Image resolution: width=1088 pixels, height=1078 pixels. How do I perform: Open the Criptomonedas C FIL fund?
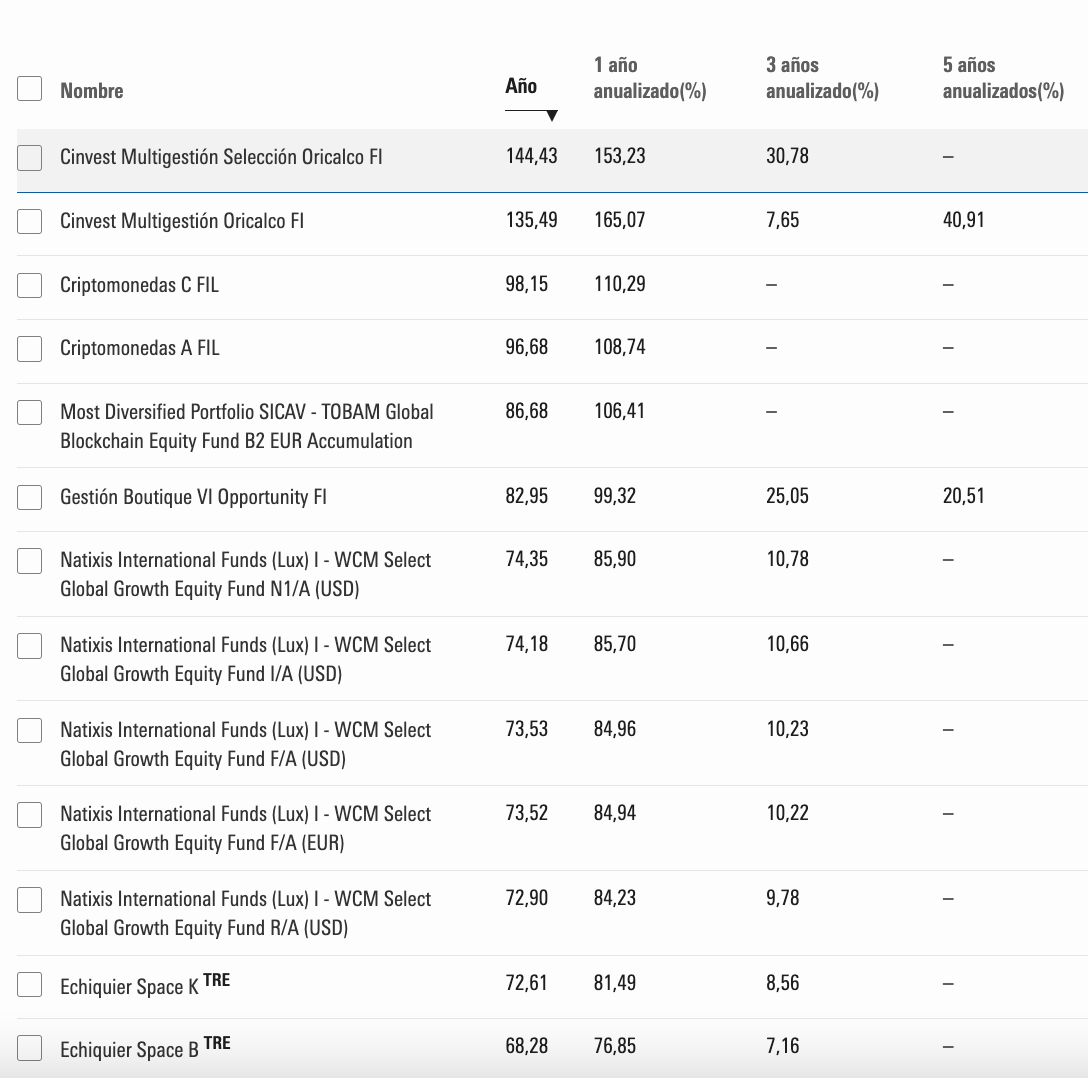[x=139, y=284]
